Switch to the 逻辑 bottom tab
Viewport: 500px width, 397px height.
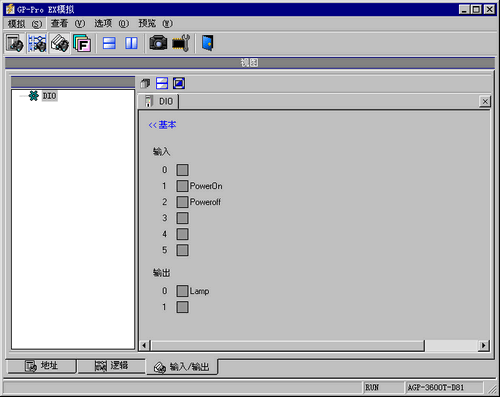[x=111, y=366]
